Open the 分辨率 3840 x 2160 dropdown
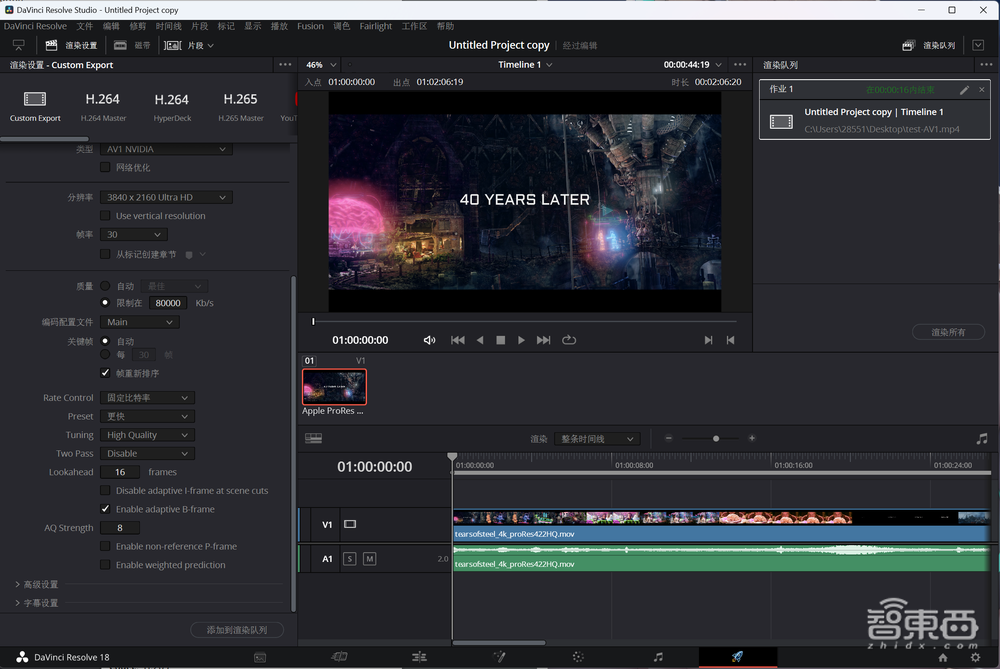Viewport: 1000px width, 669px height. tap(167, 198)
